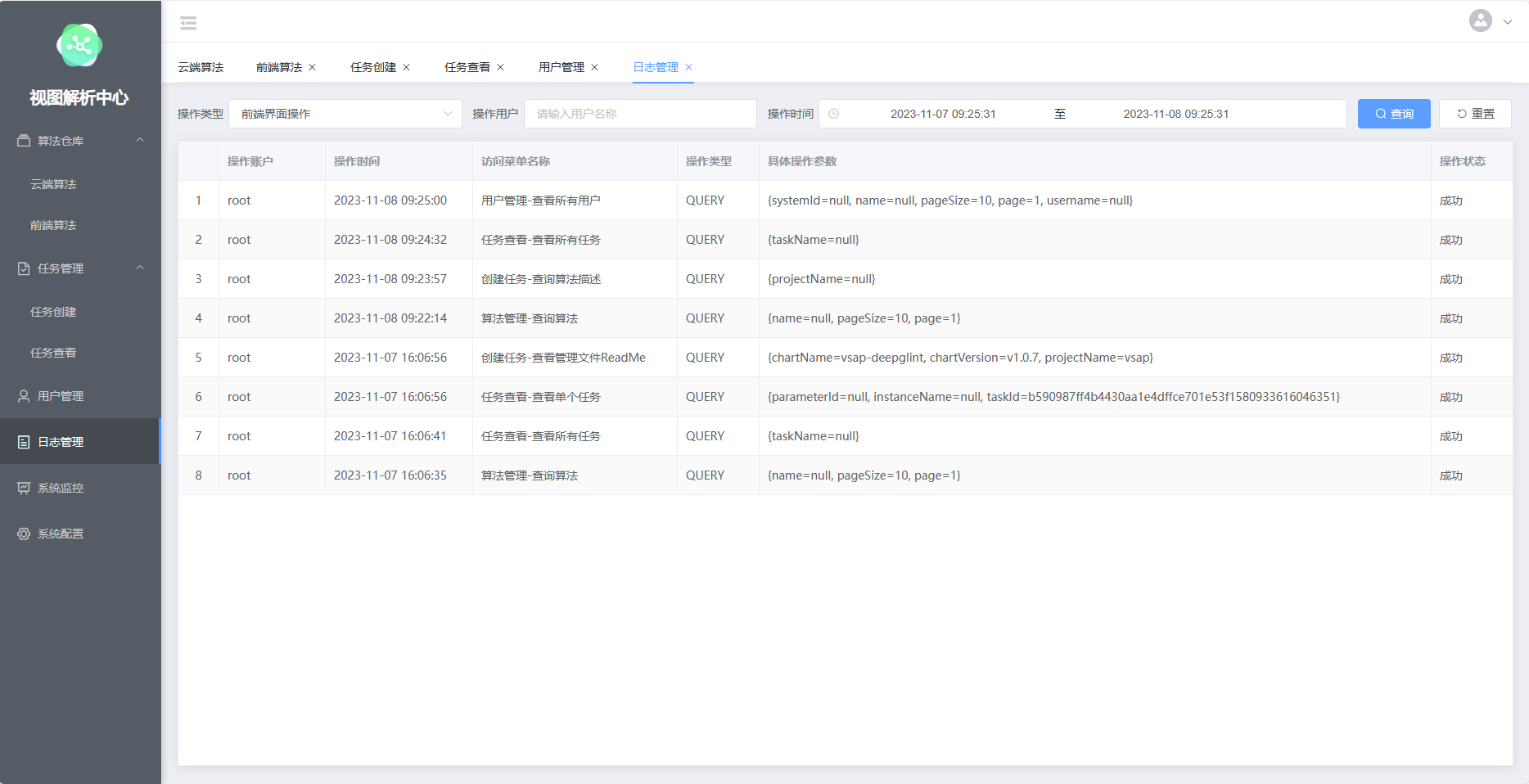Click the sidebar collapse hamburger icon

pos(188,23)
